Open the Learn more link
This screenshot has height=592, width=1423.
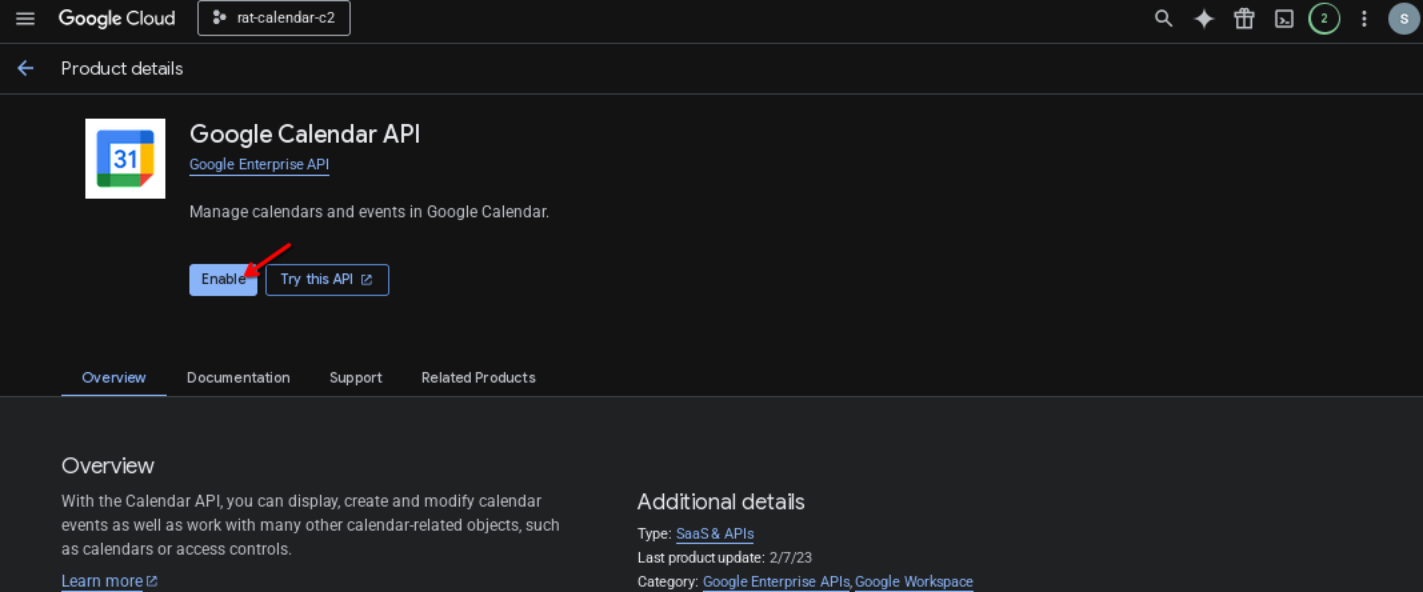click(109, 581)
